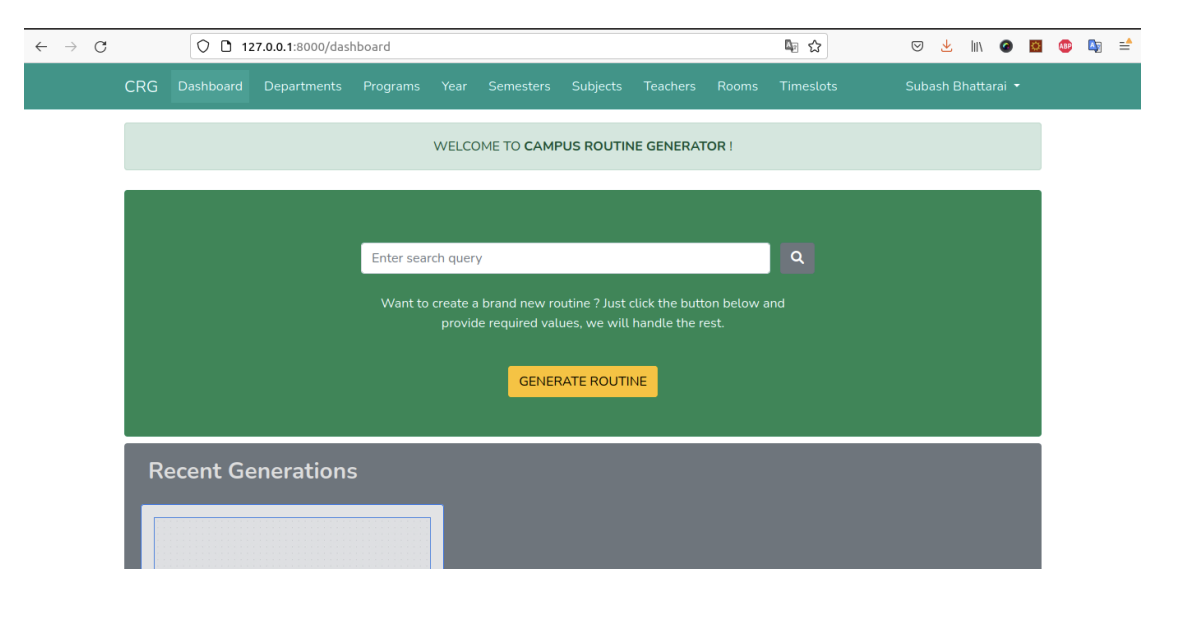Viewport: 1200px width, 624px height.
Task: Click the translate page icon inside address bar
Action: tap(791, 46)
